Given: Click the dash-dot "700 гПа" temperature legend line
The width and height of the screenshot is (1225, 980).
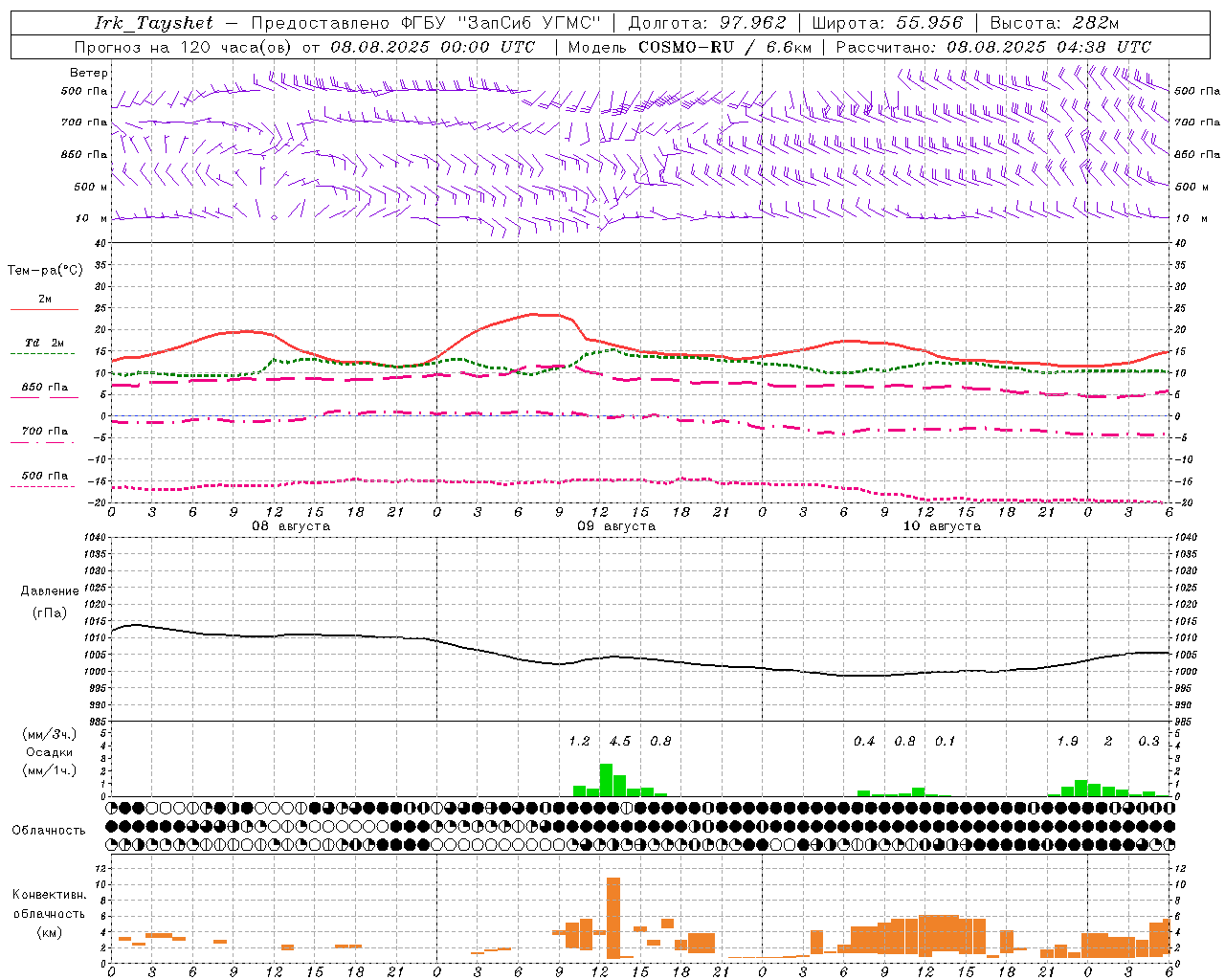Looking at the screenshot, I should (42, 442).
